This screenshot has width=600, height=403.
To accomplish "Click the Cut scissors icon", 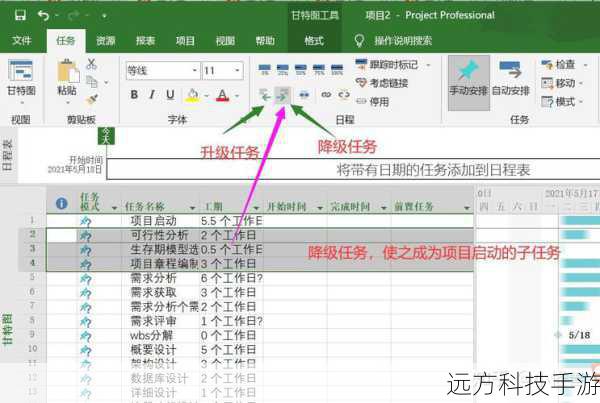I will click(x=91, y=64).
